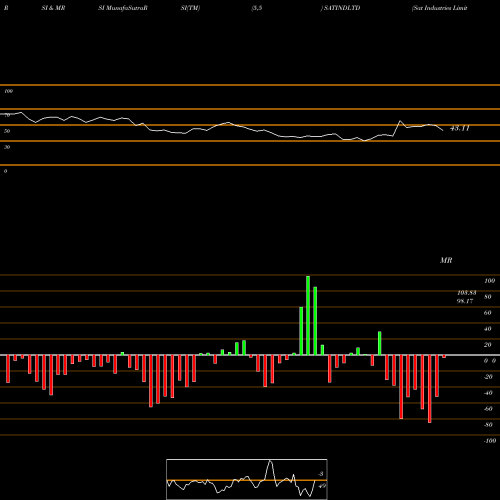Click the 'SI & MR' header label

pyautogui.click(x=53, y=8)
